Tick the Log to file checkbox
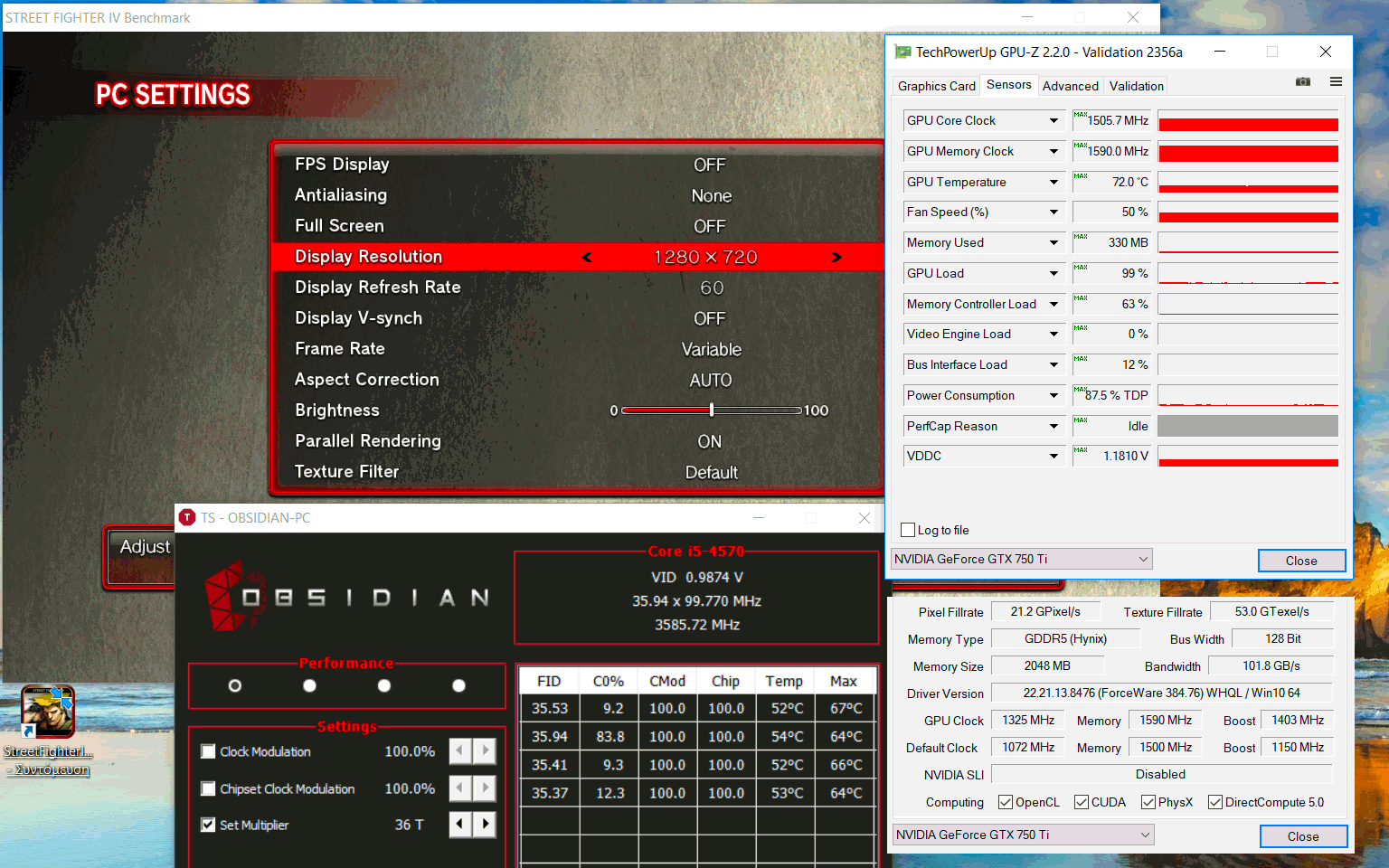 pyautogui.click(x=909, y=530)
